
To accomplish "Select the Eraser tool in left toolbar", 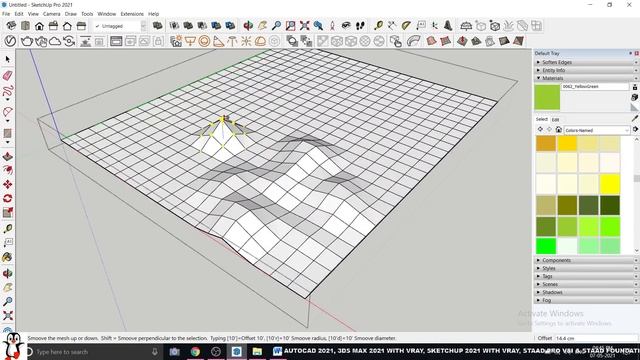I will pyautogui.click(x=8, y=75).
